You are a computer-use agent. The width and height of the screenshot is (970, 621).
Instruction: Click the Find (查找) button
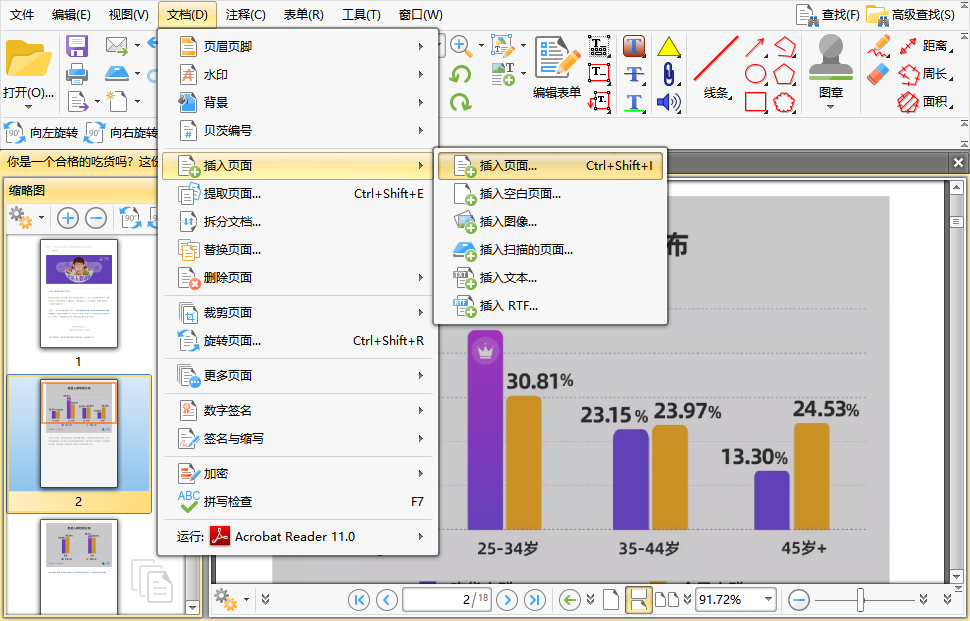[x=828, y=15]
